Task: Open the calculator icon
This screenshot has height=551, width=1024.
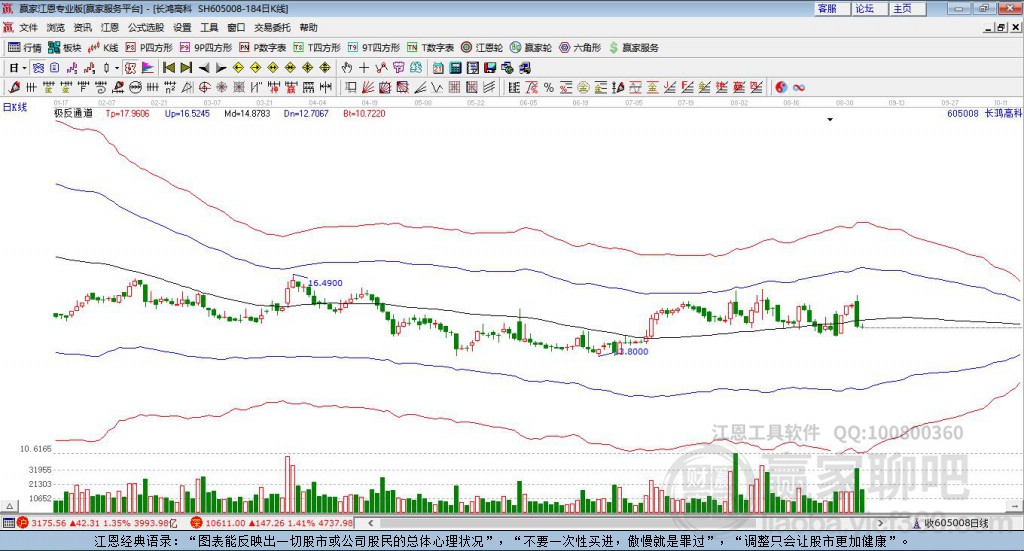Action: [456, 68]
